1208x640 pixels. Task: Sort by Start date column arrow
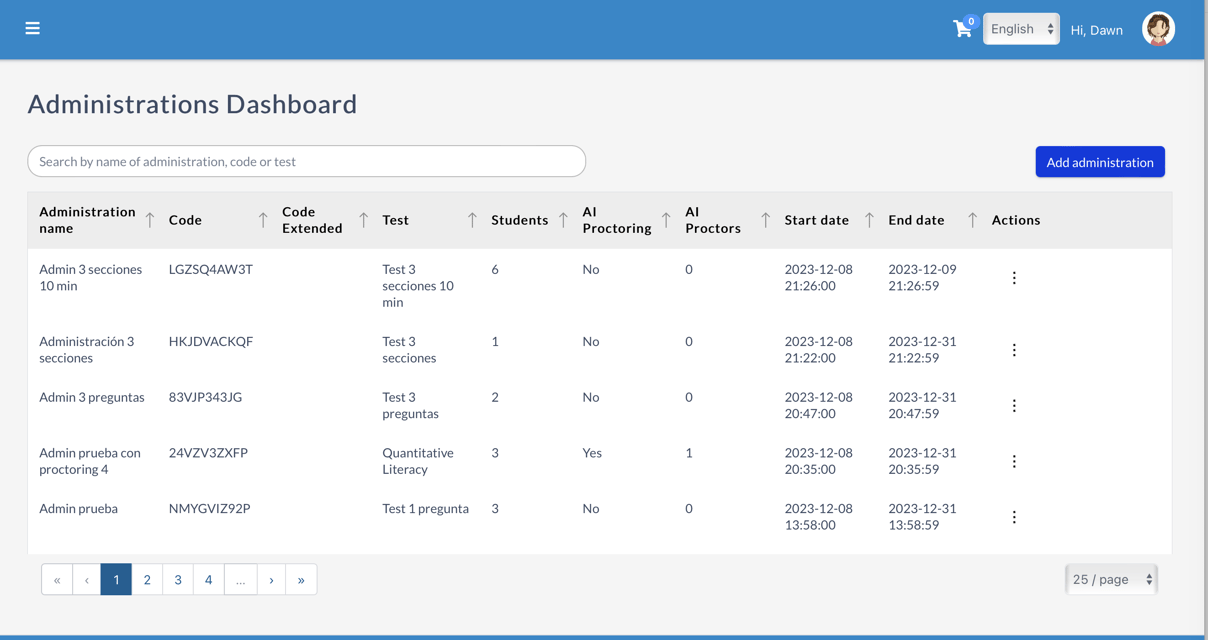[x=869, y=220]
